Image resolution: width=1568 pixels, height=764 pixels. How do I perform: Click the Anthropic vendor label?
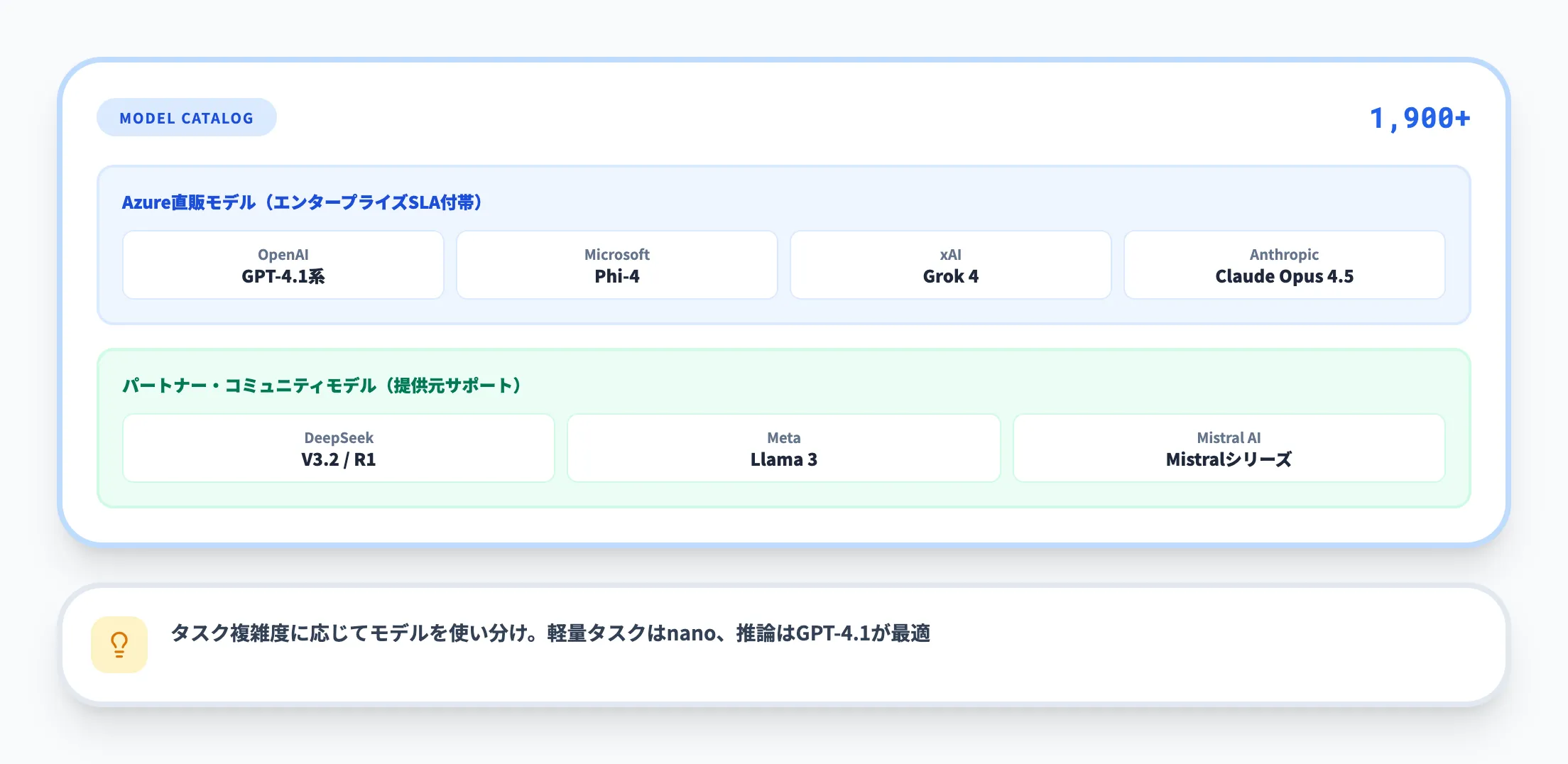point(1284,254)
